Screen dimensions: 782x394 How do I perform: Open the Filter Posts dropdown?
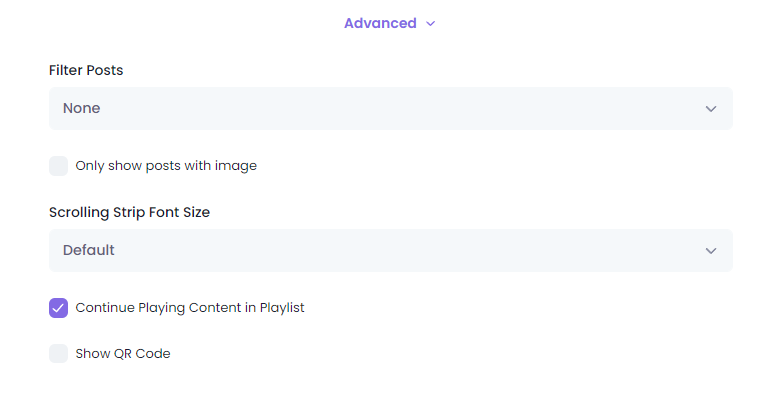[391, 108]
